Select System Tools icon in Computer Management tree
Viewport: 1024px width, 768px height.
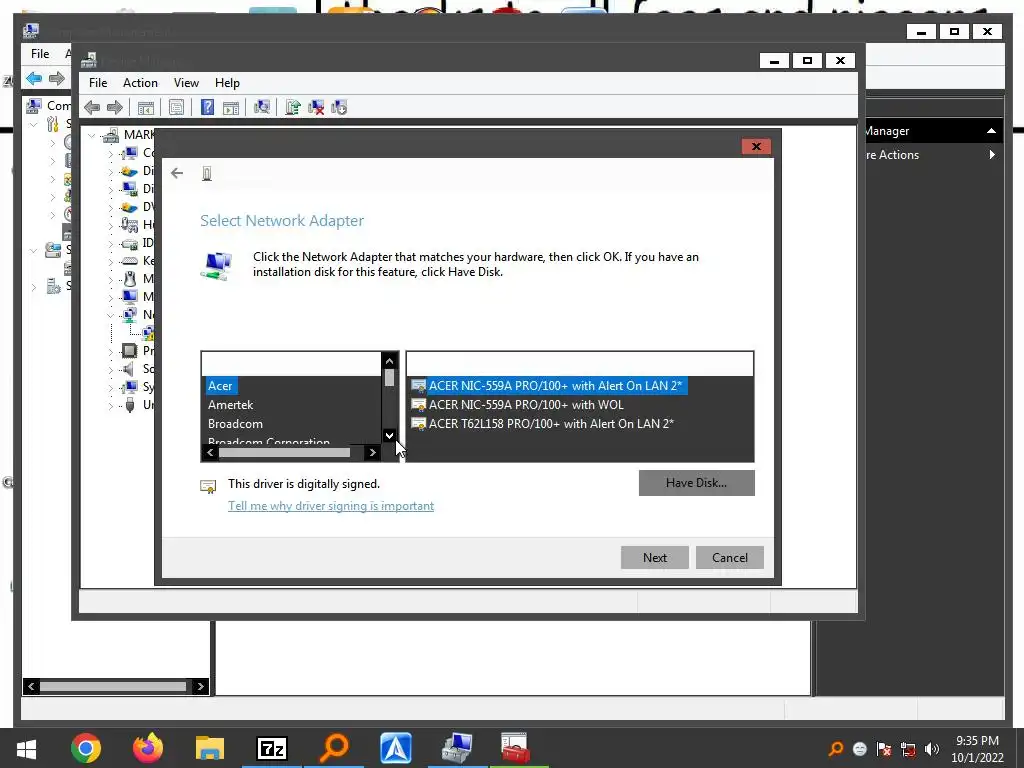click(x=52, y=124)
